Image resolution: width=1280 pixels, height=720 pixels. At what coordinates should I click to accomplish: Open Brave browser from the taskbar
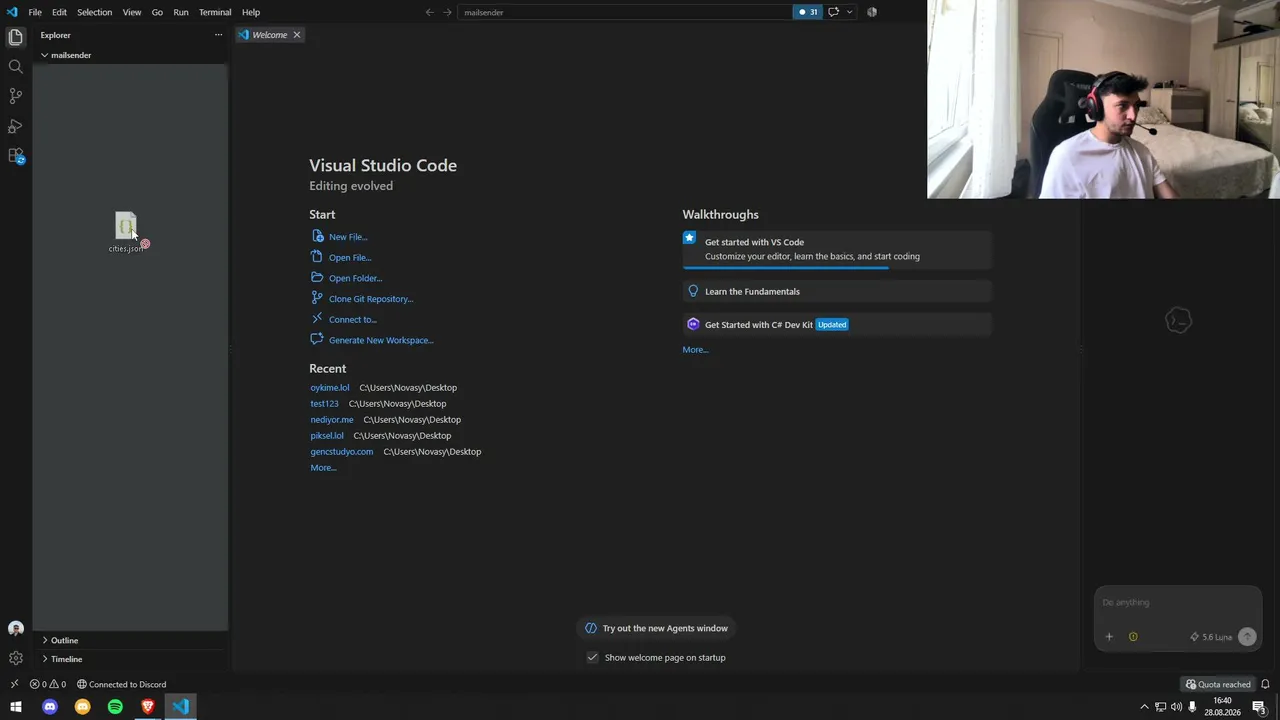tap(148, 707)
